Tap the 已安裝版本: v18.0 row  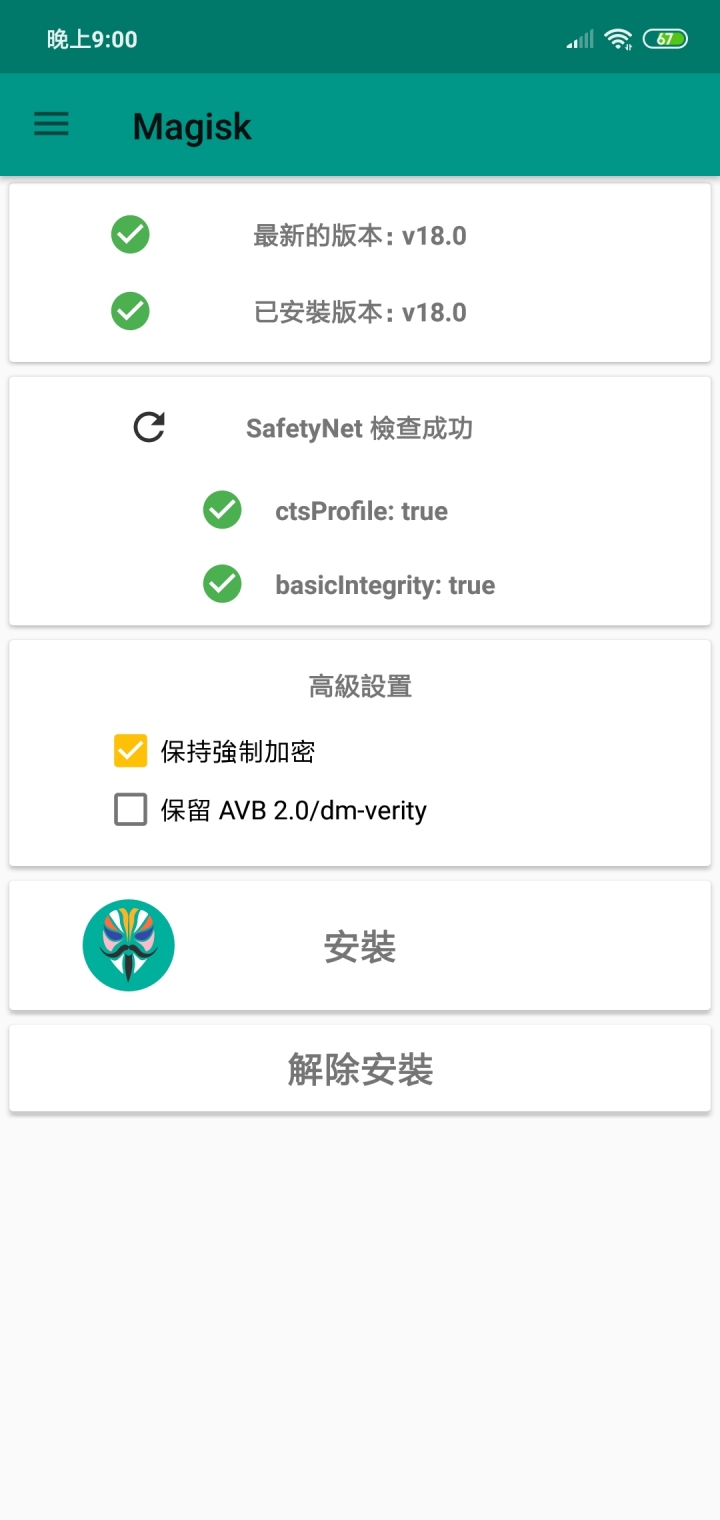click(x=360, y=312)
